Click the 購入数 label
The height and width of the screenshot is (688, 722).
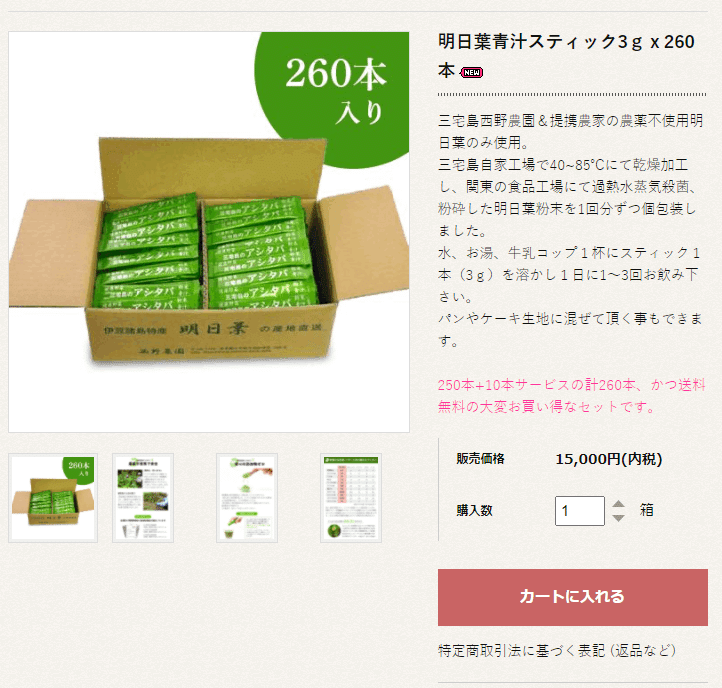click(474, 511)
